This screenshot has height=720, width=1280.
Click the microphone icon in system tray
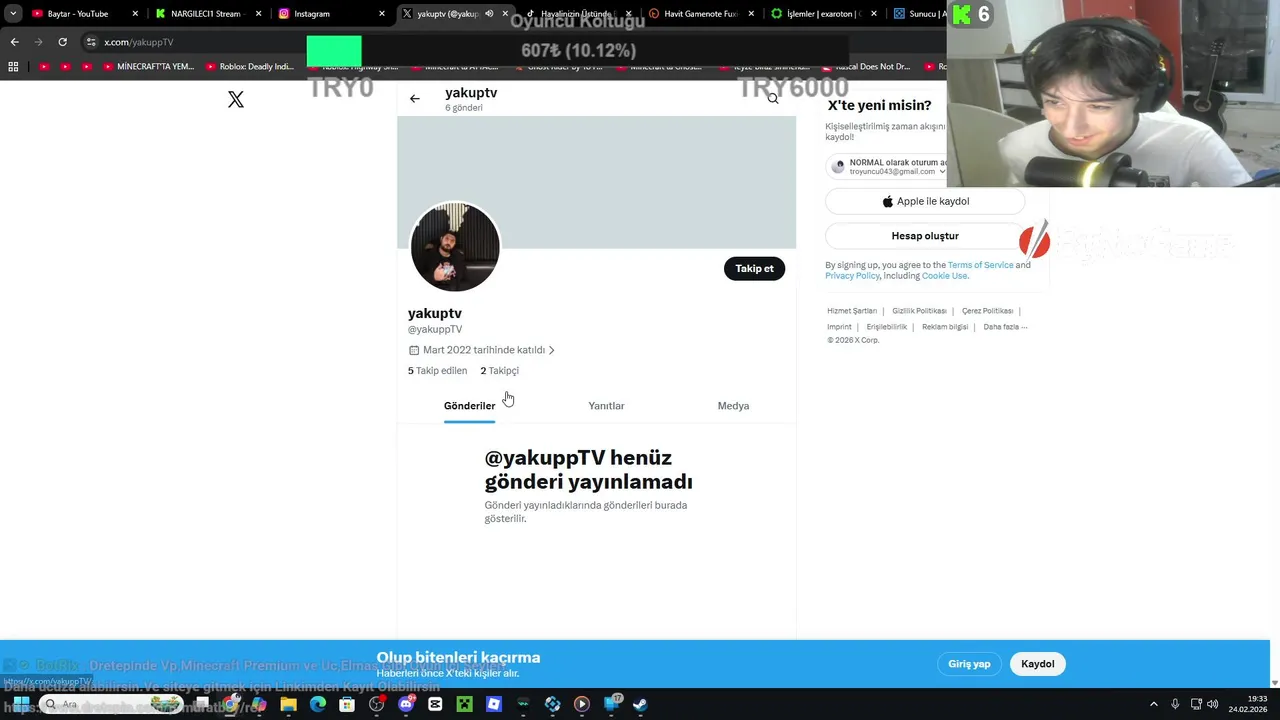coord(1175,704)
